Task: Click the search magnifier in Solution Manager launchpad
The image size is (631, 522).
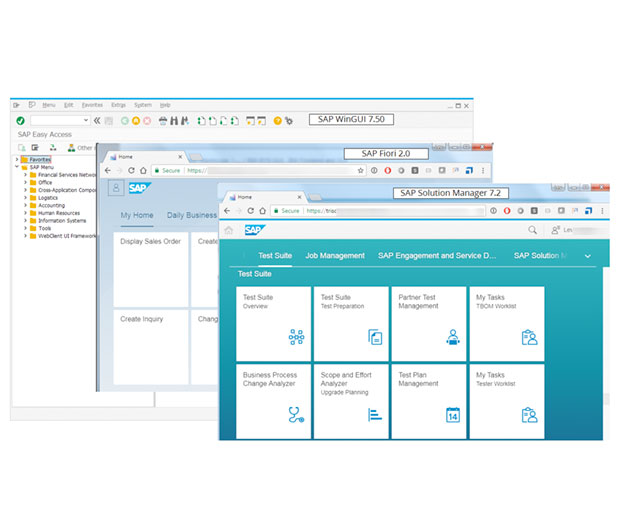Action: tap(532, 230)
